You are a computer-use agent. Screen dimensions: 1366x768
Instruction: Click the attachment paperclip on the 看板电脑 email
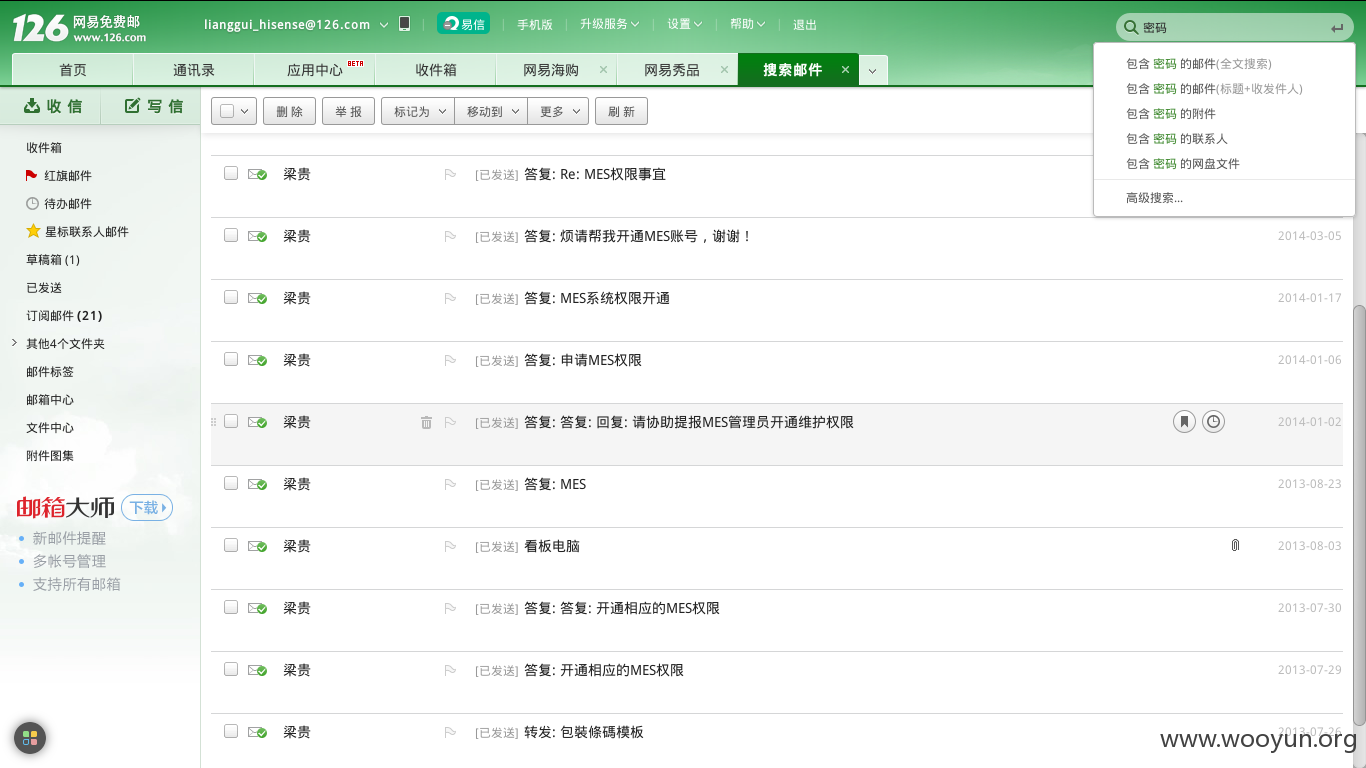1235,546
